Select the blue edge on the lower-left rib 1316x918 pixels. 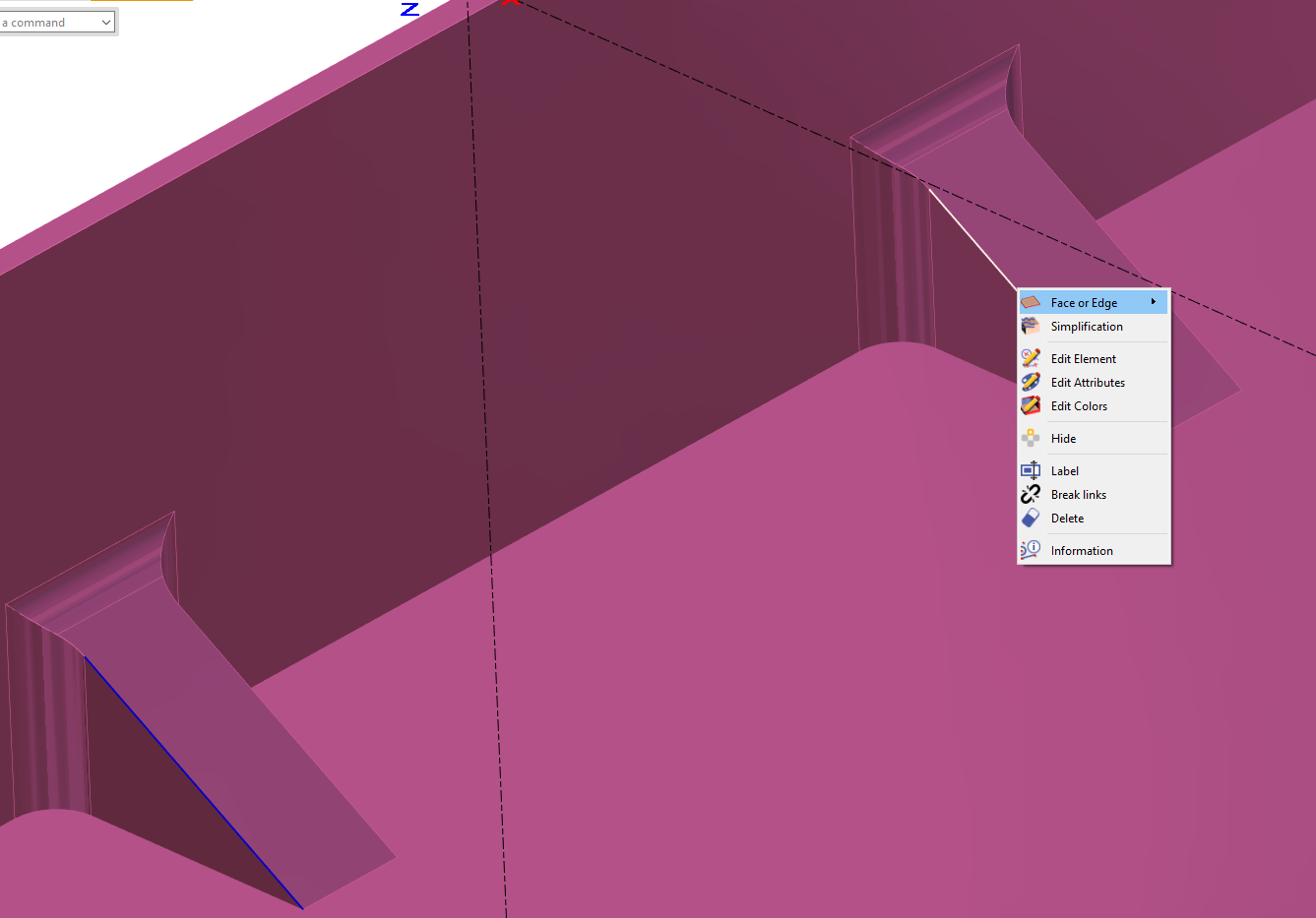coord(193,782)
